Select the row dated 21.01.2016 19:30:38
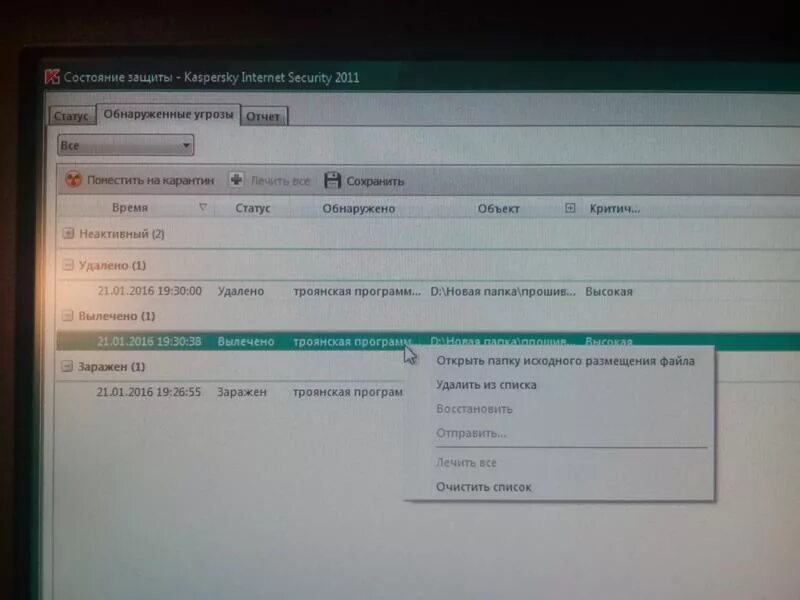 [x=428, y=341]
